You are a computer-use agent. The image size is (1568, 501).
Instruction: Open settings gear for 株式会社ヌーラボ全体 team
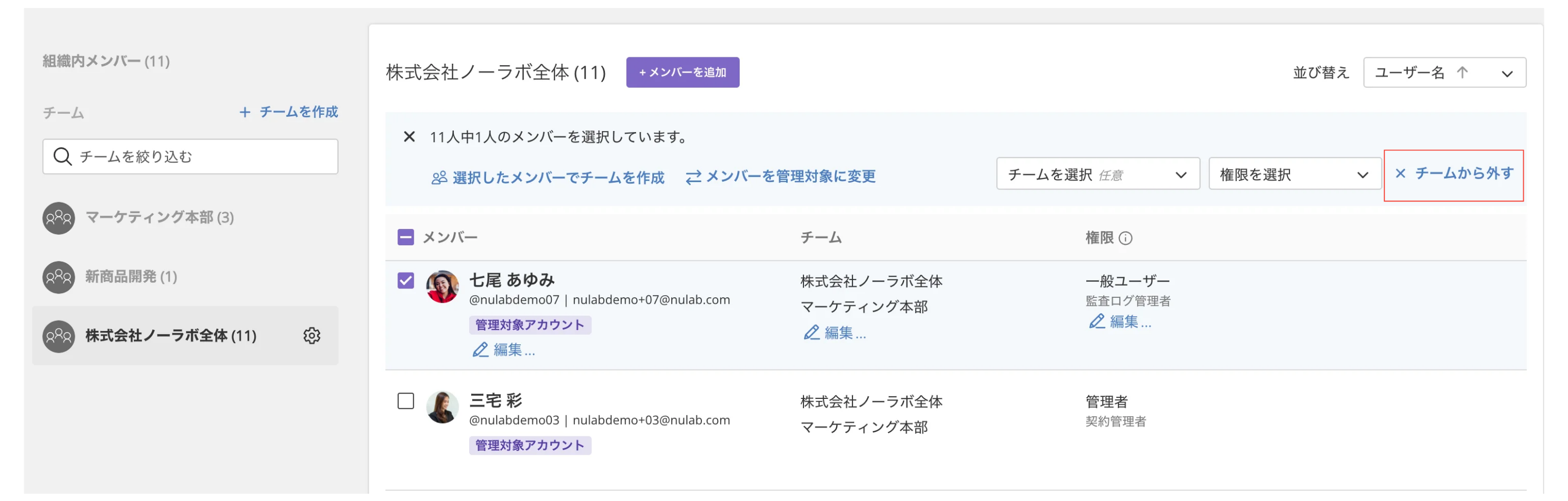(x=312, y=335)
